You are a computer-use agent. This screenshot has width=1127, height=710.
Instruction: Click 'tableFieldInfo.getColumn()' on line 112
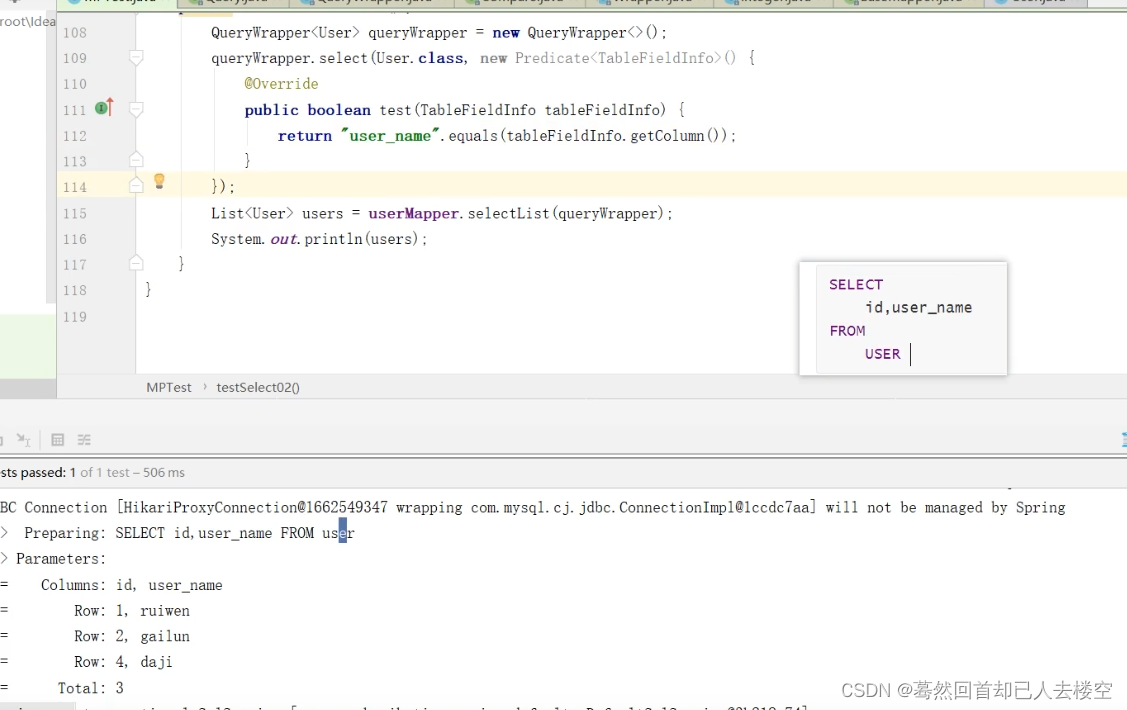(615, 136)
